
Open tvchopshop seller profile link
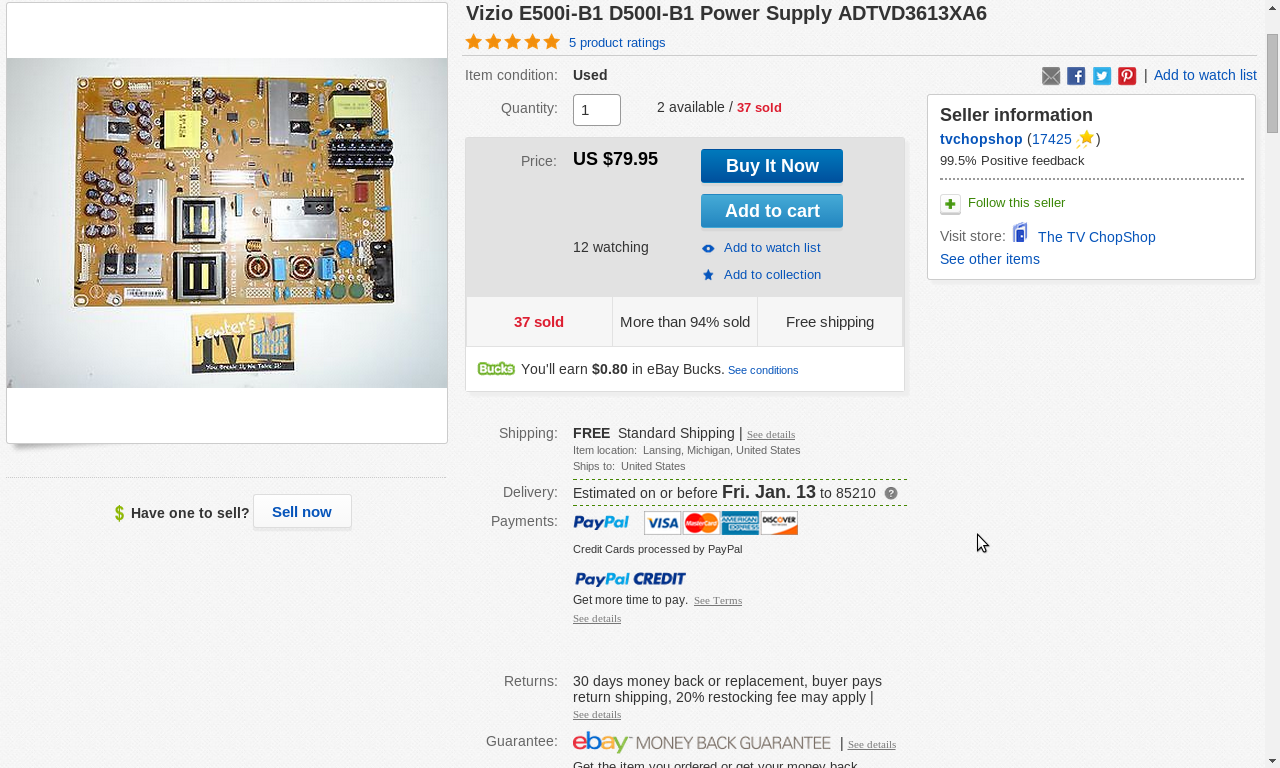[981, 139]
